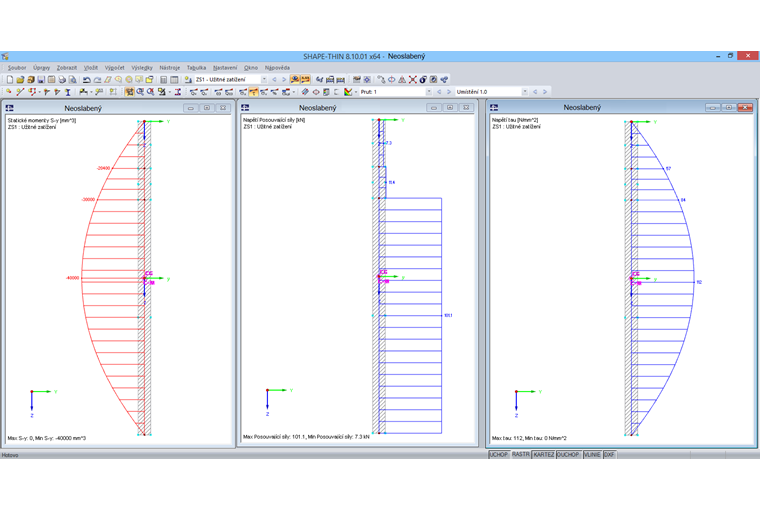Open the Vložit menu
This screenshot has height=510, width=760.
point(91,68)
